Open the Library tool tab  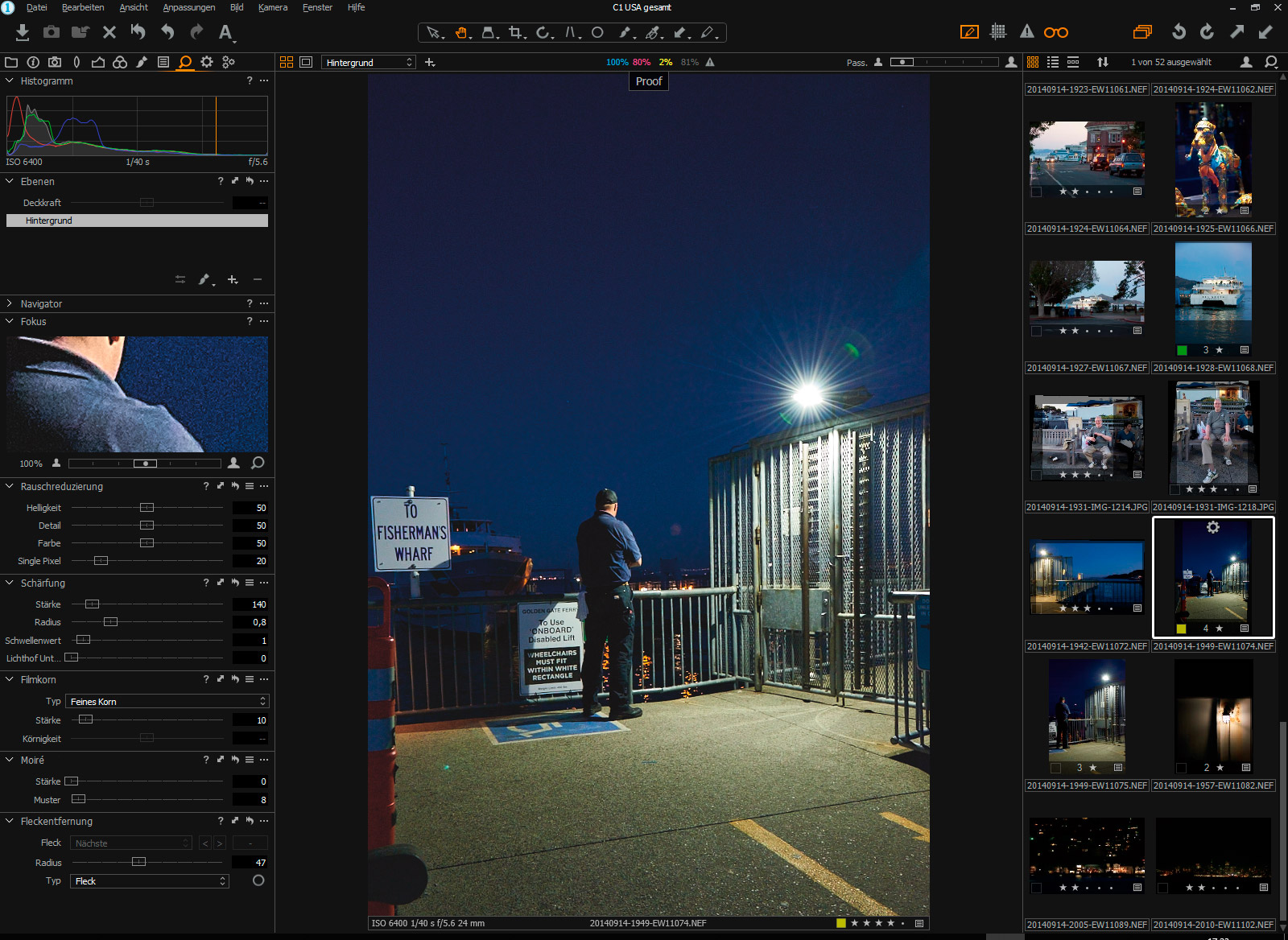[x=11, y=62]
